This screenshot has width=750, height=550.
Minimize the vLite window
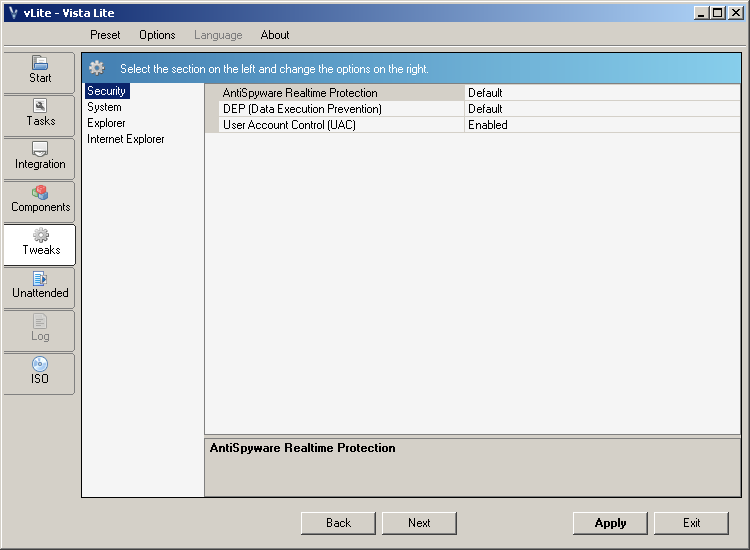point(701,13)
